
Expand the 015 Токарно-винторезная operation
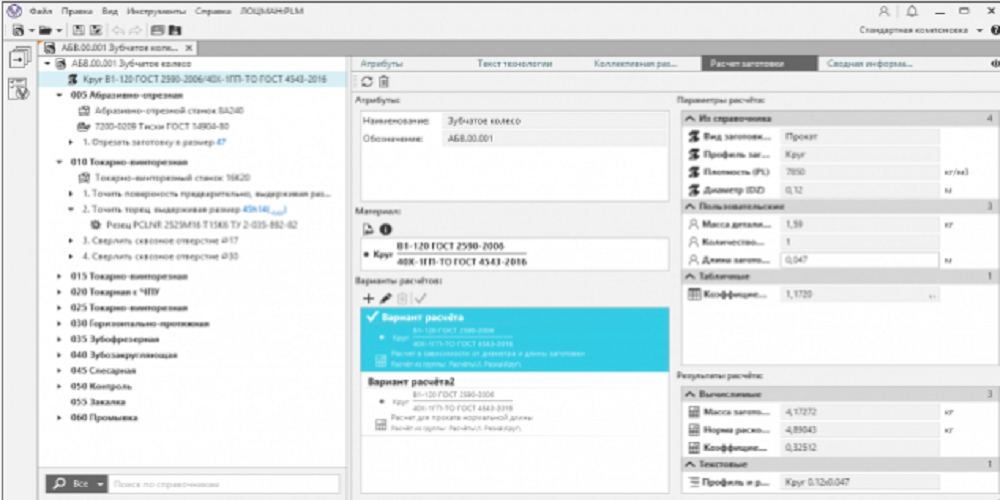(61, 275)
